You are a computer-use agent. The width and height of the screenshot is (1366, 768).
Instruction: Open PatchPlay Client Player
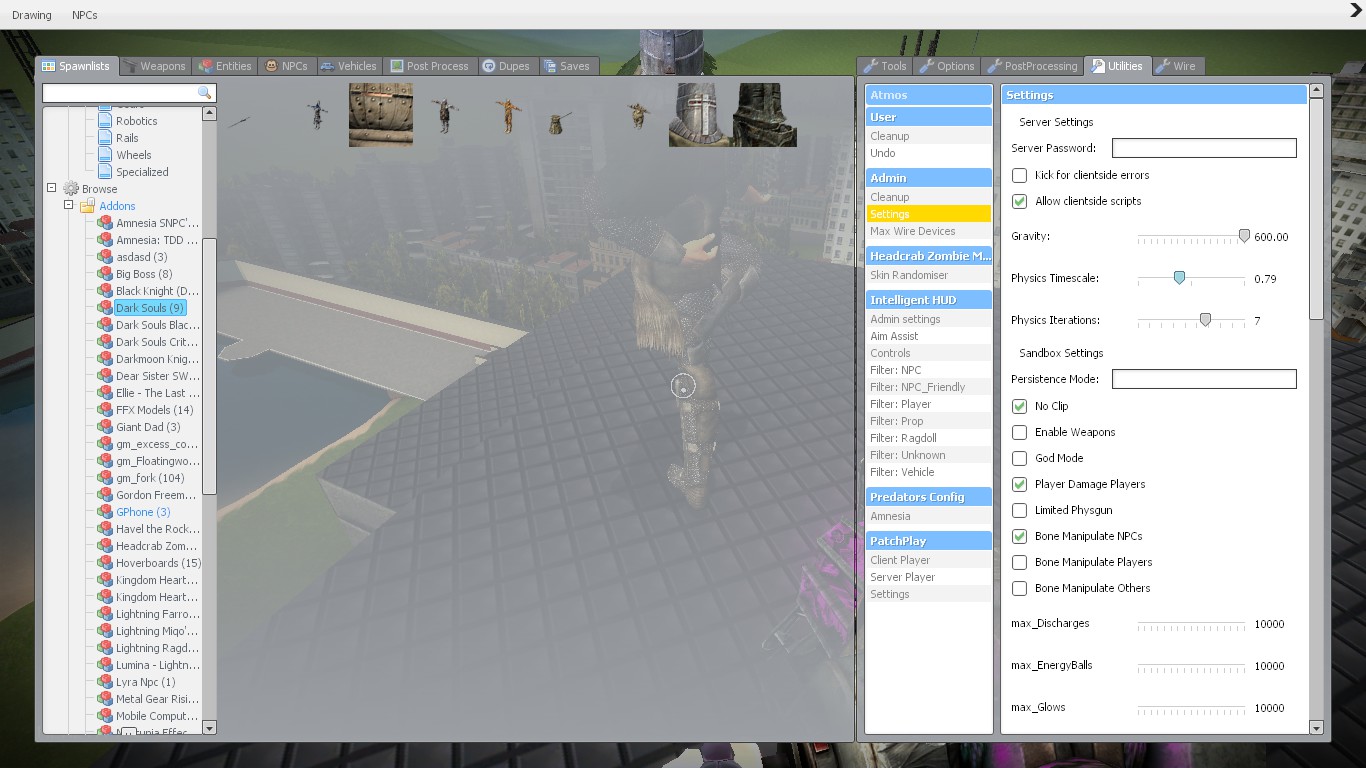pos(929,560)
